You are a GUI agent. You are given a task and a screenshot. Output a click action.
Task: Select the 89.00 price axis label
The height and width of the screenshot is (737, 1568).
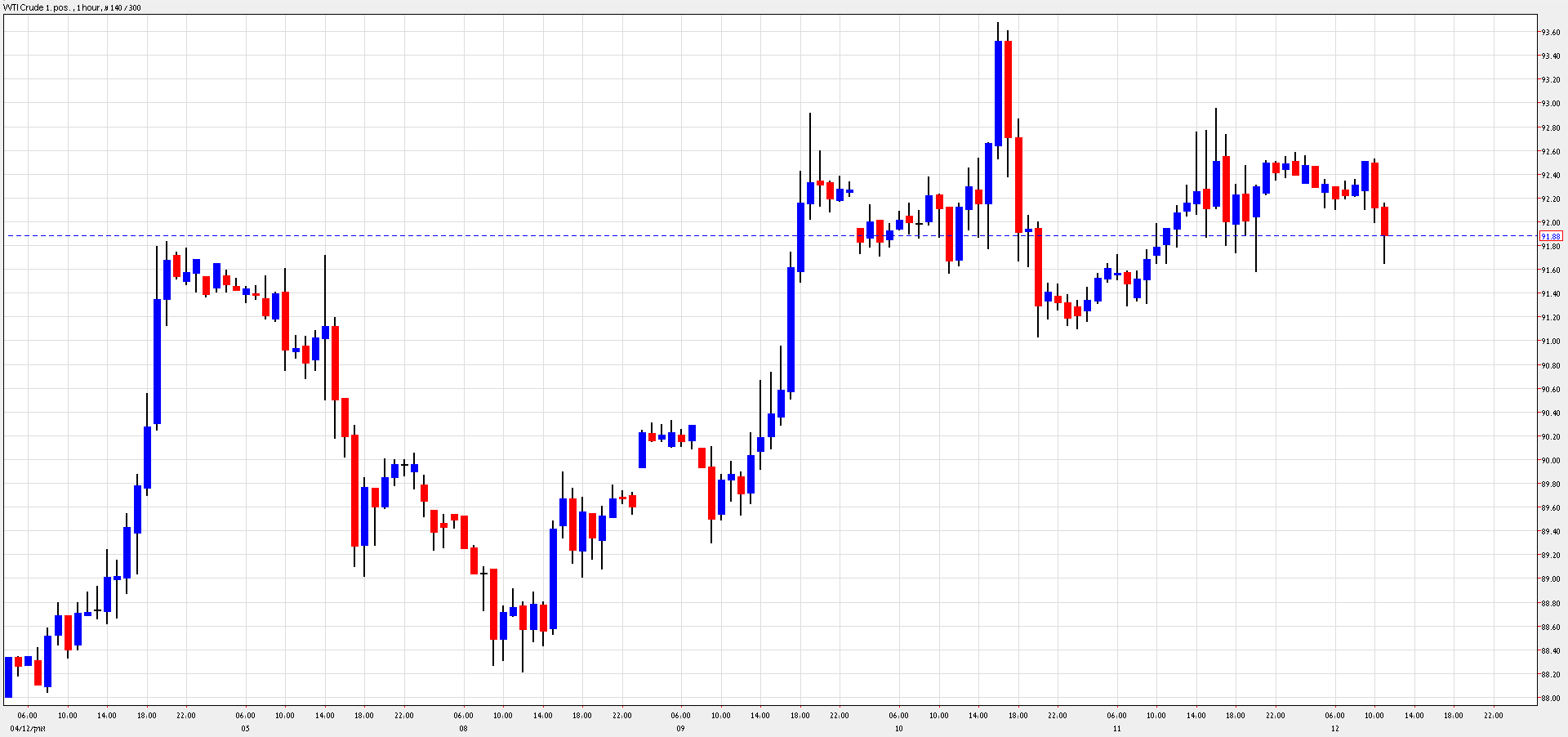[1550, 579]
